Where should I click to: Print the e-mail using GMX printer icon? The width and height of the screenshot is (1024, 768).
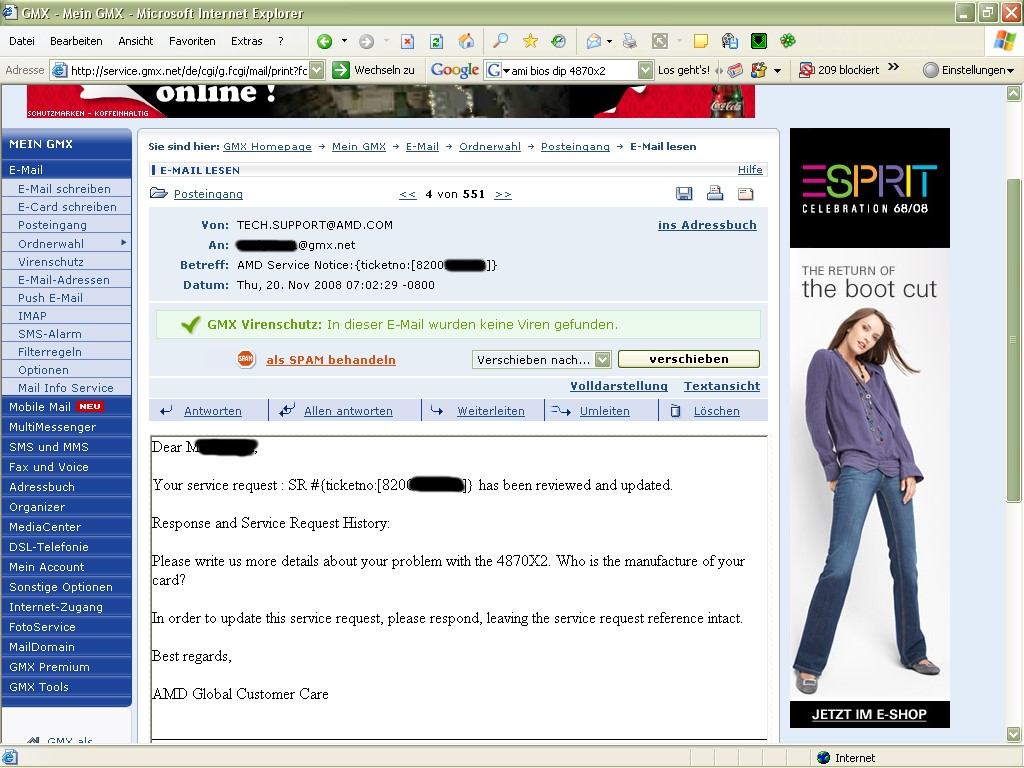715,193
